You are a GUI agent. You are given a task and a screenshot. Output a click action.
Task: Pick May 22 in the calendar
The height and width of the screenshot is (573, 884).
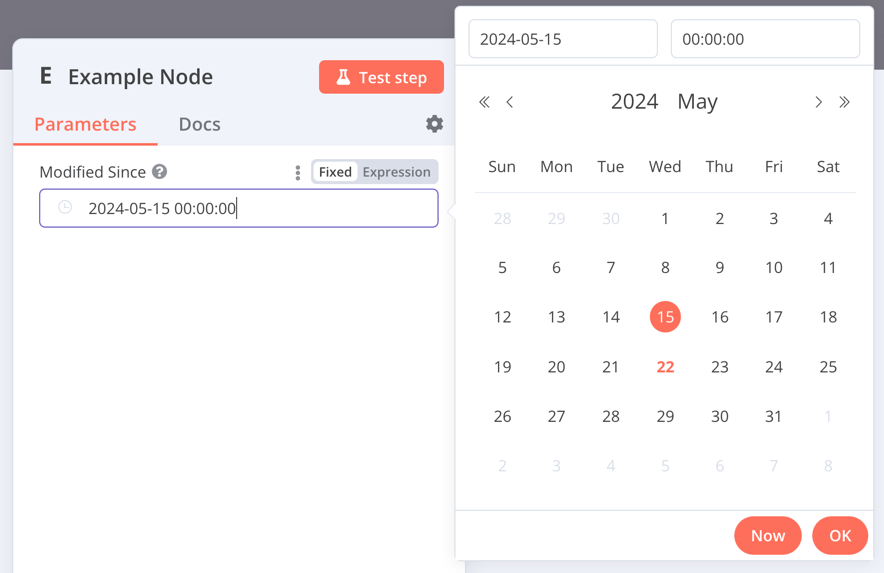(665, 367)
